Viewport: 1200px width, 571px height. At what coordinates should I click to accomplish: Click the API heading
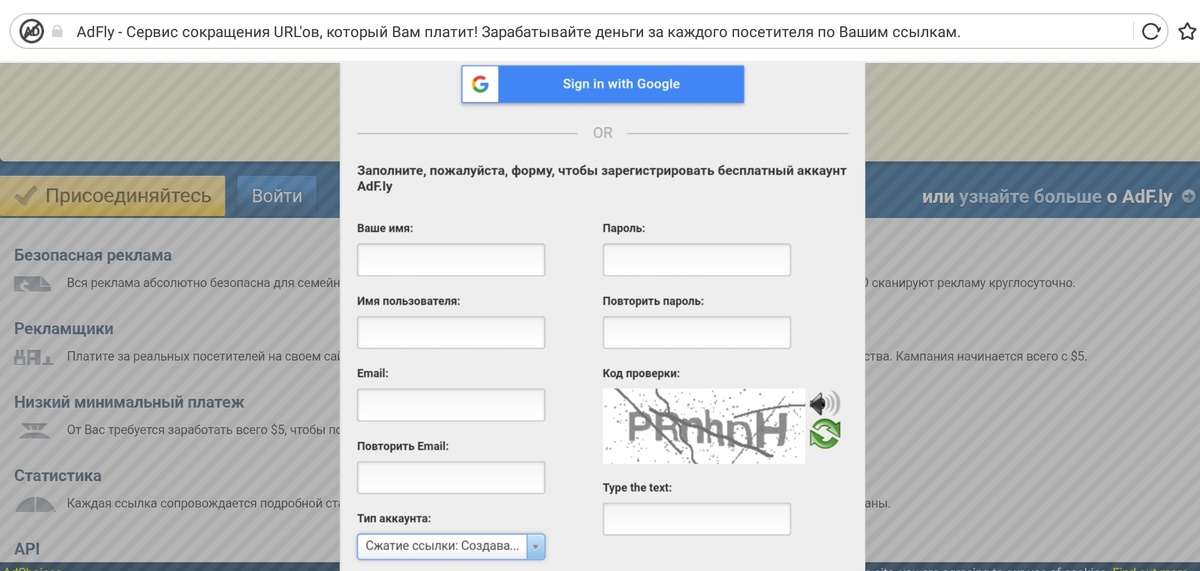coord(27,549)
